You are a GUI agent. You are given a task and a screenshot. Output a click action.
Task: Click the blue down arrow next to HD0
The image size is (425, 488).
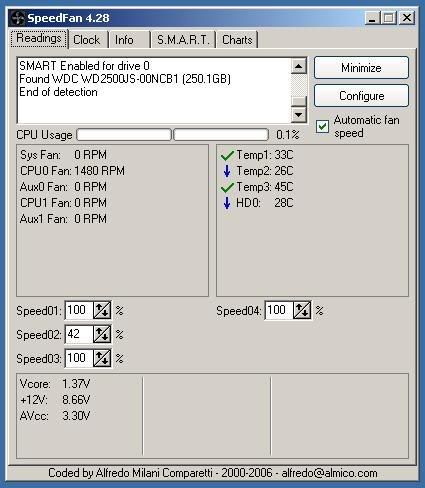(x=227, y=203)
